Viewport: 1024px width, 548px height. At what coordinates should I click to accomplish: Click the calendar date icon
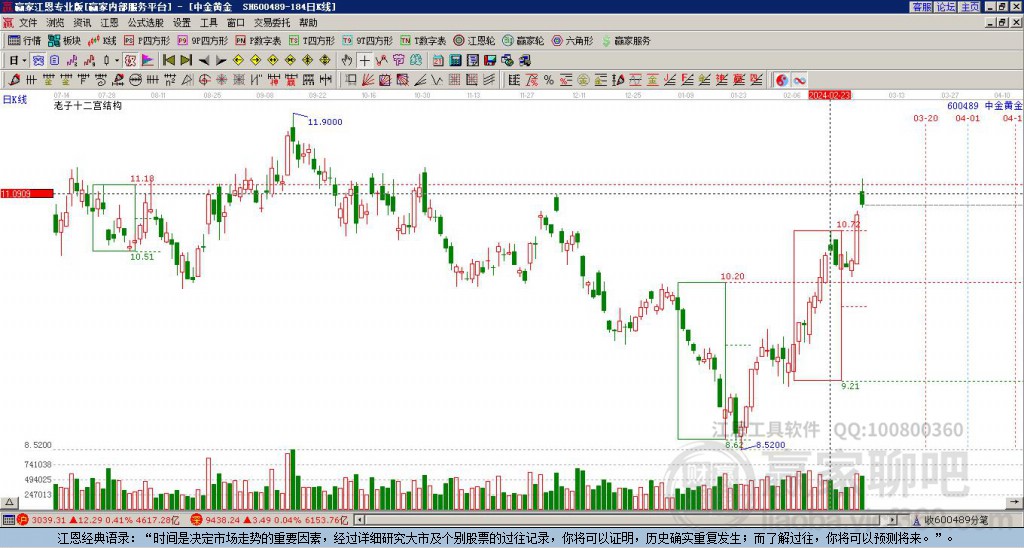(438, 60)
